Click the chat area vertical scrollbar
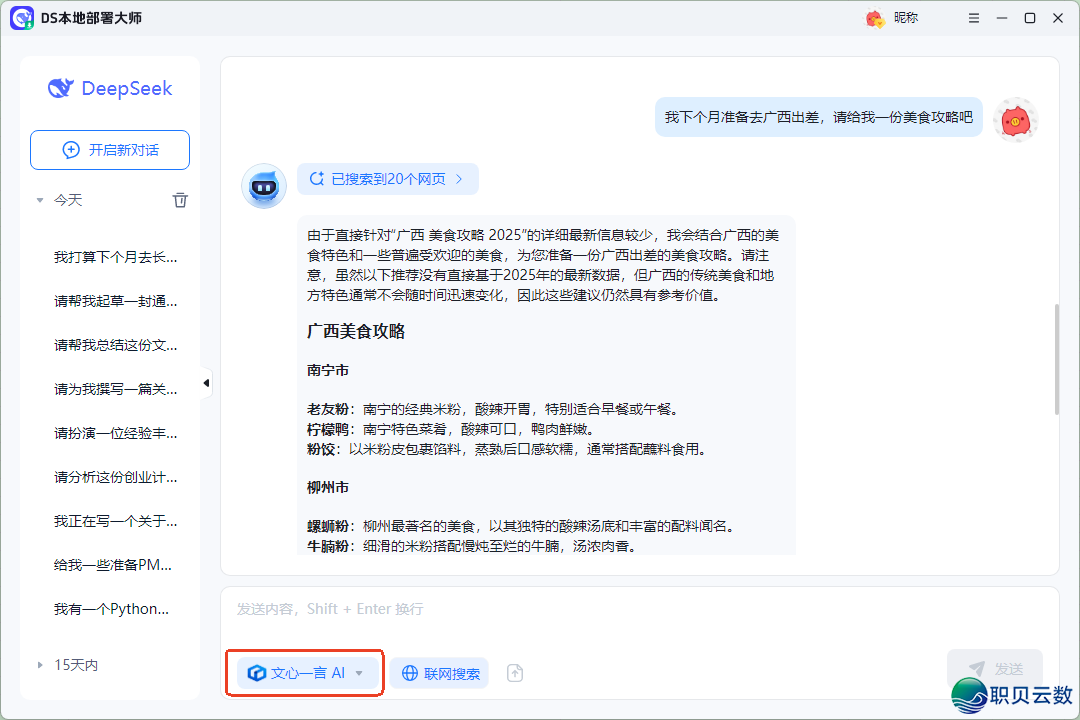 pos(1056,359)
